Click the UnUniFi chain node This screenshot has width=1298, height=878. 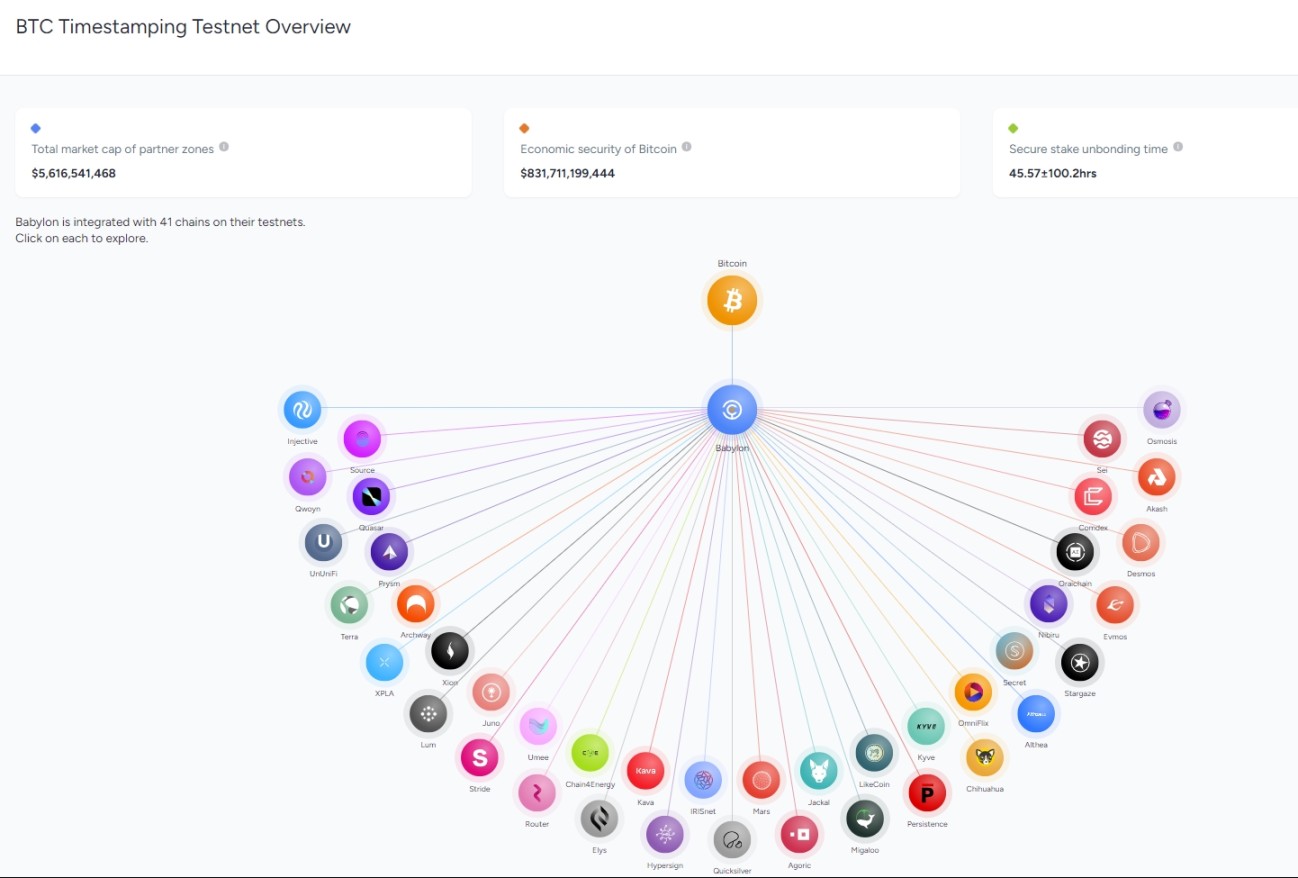click(323, 543)
